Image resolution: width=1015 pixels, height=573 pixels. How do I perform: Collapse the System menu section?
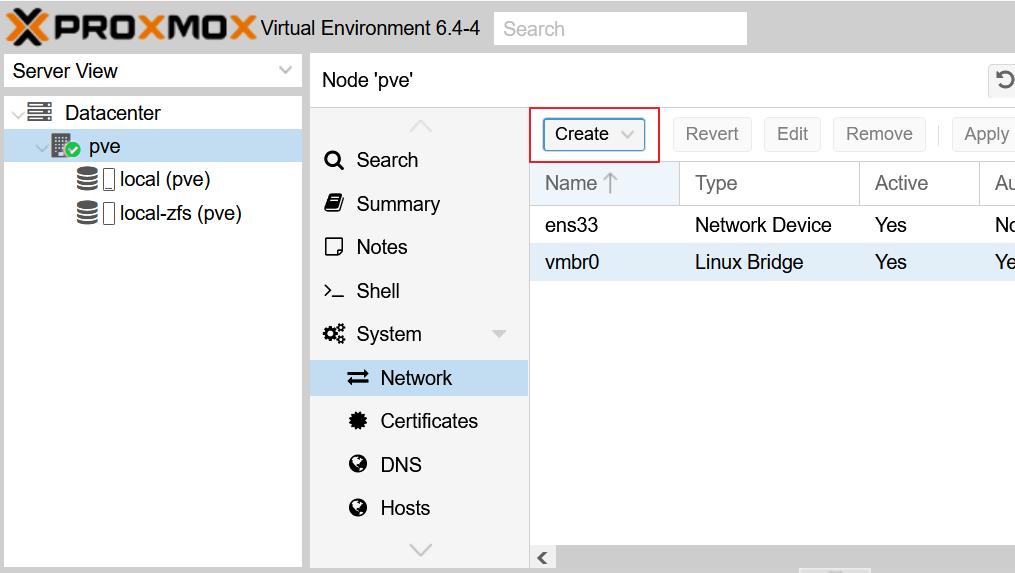point(499,334)
